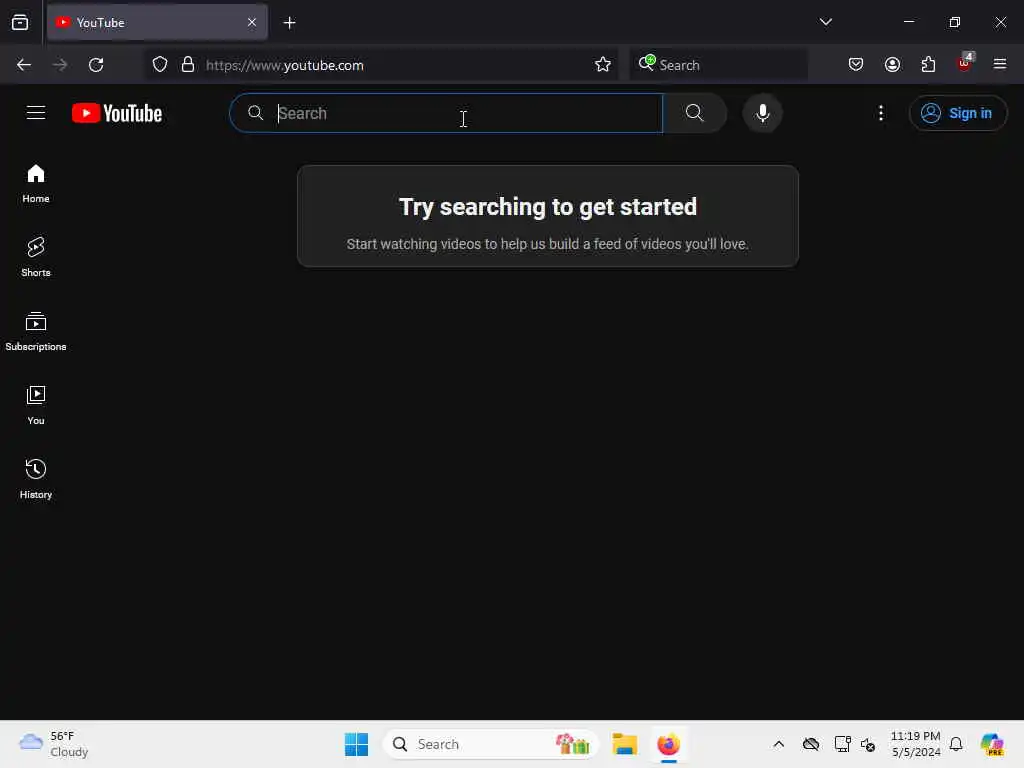The image size is (1024, 768).
Task: Open Shorts in the sidebar
Action: (36, 257)
